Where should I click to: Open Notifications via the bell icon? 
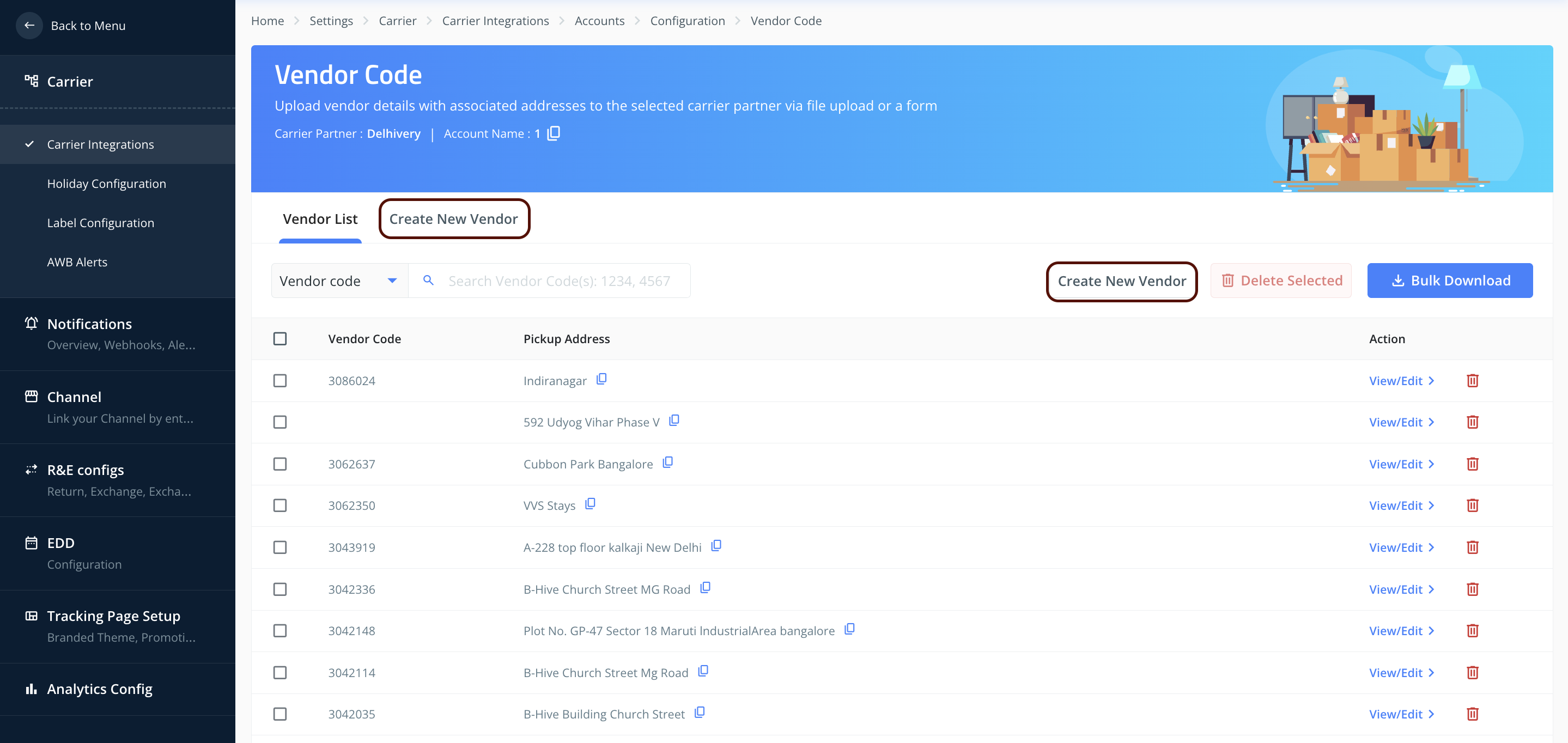pyautogui.click(x=31, y=324)
